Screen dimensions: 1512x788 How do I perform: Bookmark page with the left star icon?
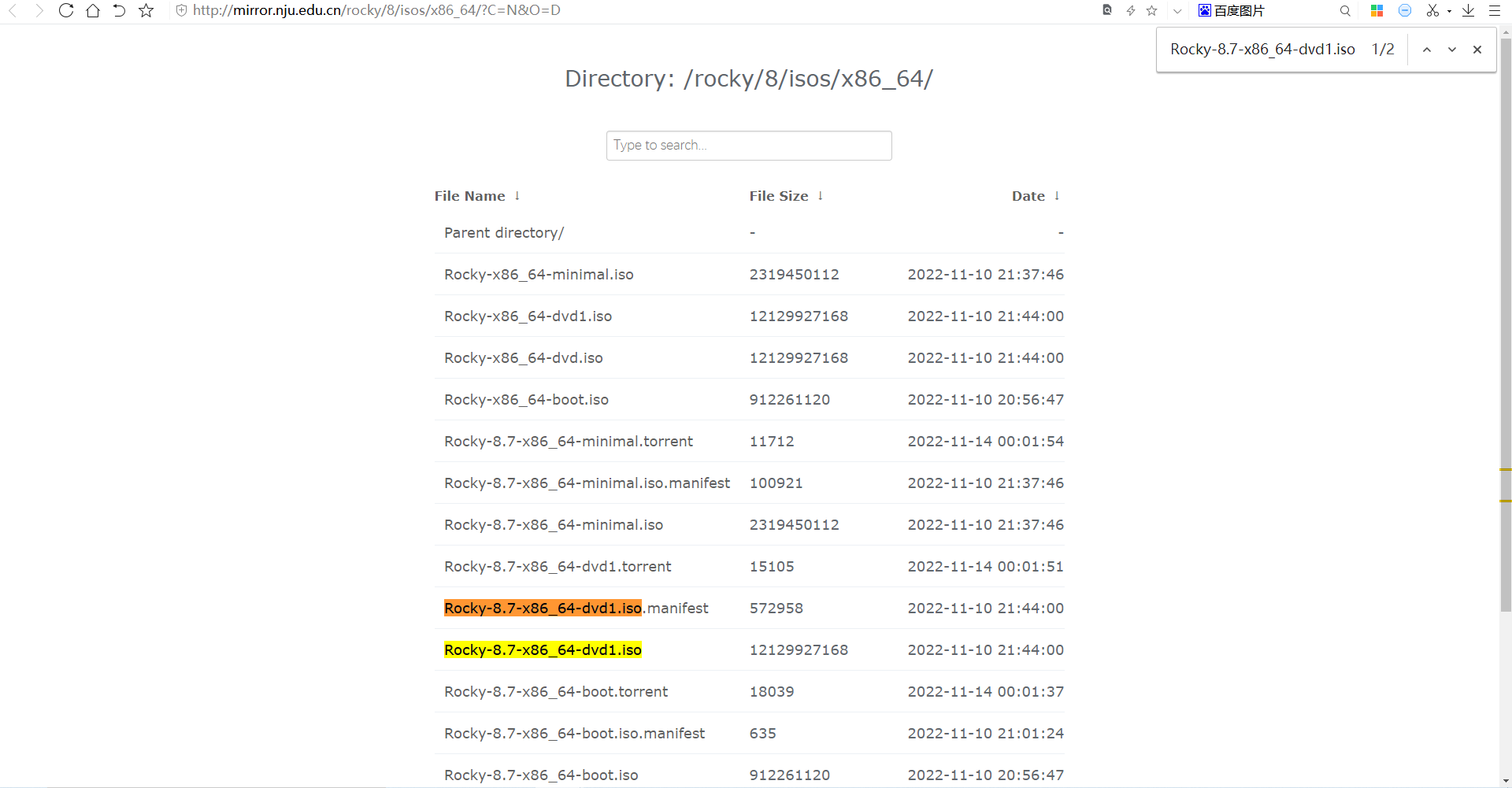coord(146,11)
